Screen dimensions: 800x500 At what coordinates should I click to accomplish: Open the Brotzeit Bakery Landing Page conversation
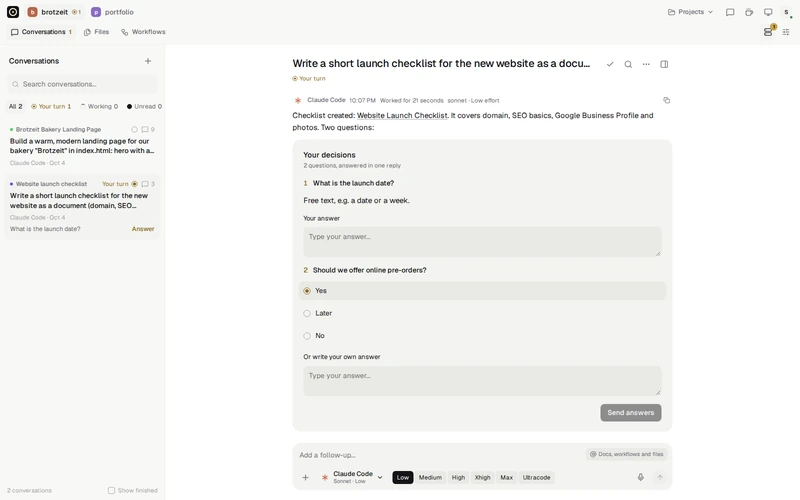tap(82, 146)
